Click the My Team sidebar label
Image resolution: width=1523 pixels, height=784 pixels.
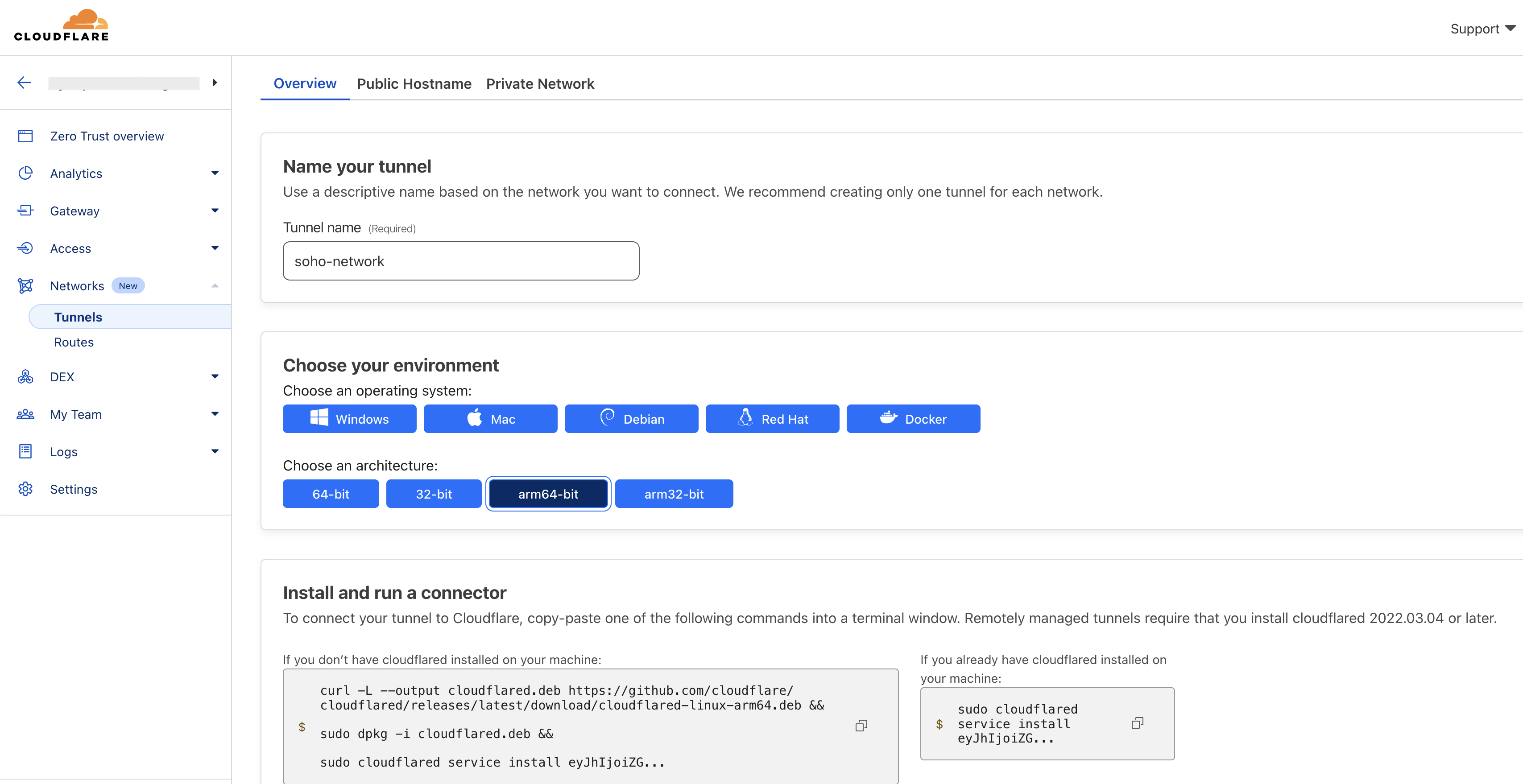click(76, 414)
